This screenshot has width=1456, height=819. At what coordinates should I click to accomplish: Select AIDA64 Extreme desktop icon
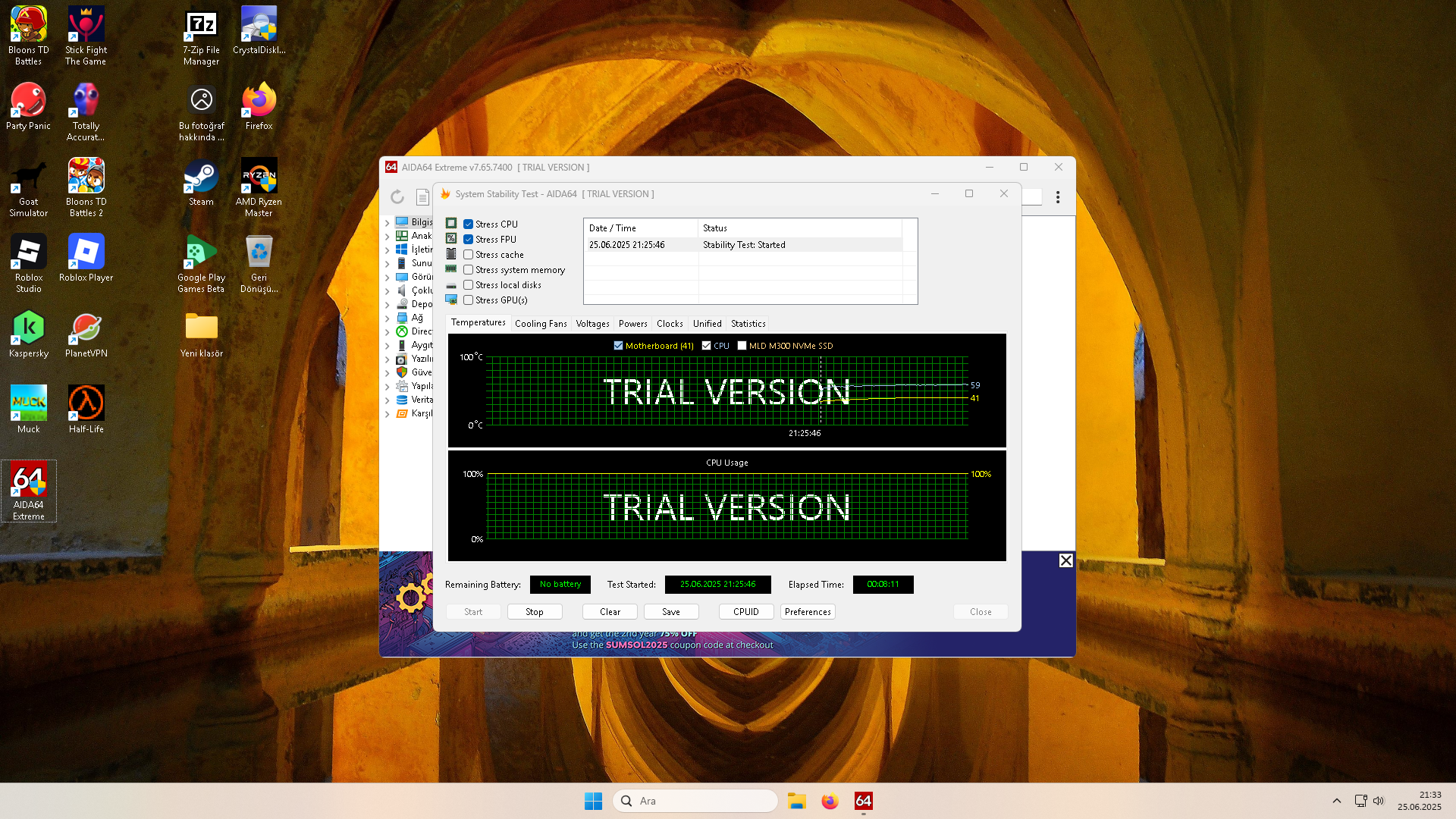29,491
